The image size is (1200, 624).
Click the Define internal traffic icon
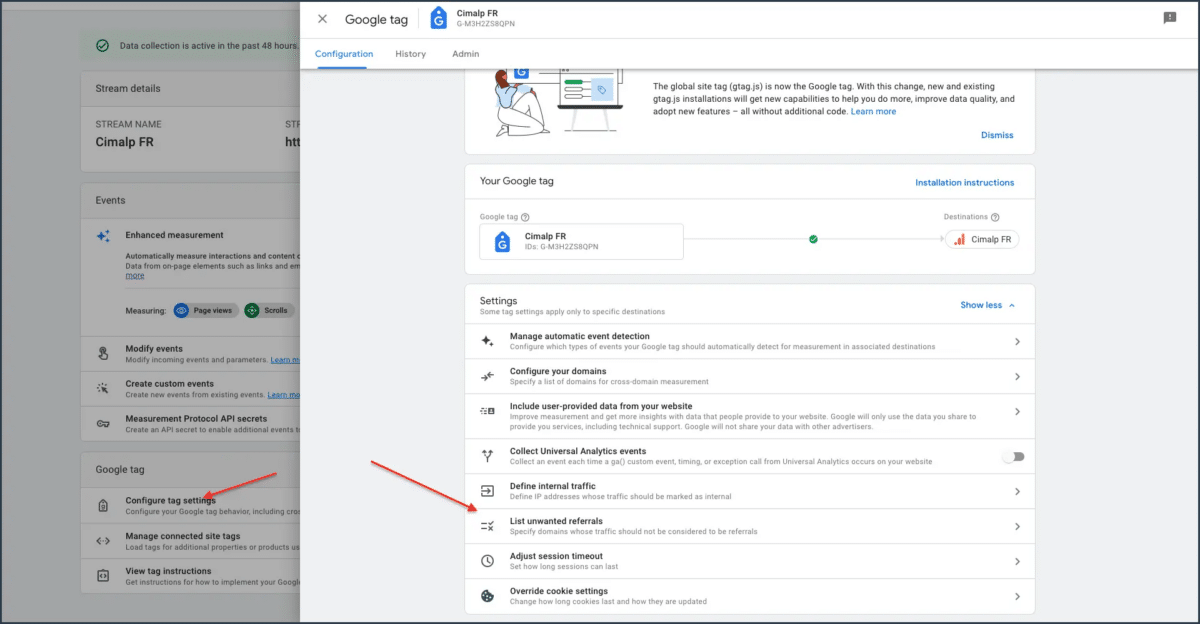487,491
